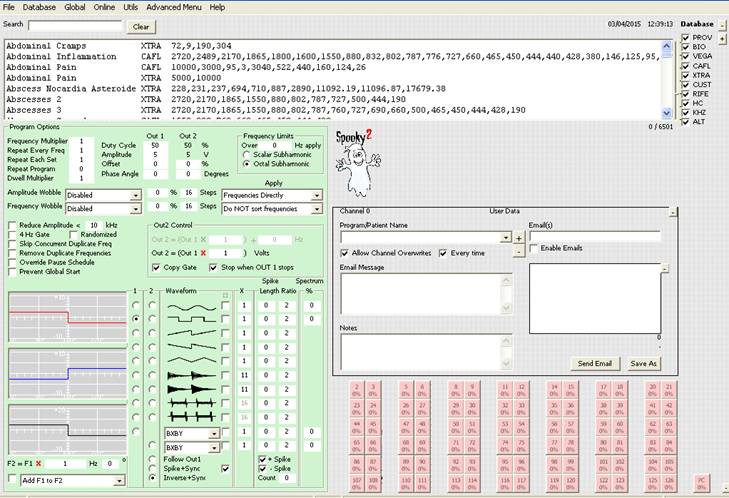
Task: Click the small minus button above email list
Action: pyautogui.click(x=664, y=269)
